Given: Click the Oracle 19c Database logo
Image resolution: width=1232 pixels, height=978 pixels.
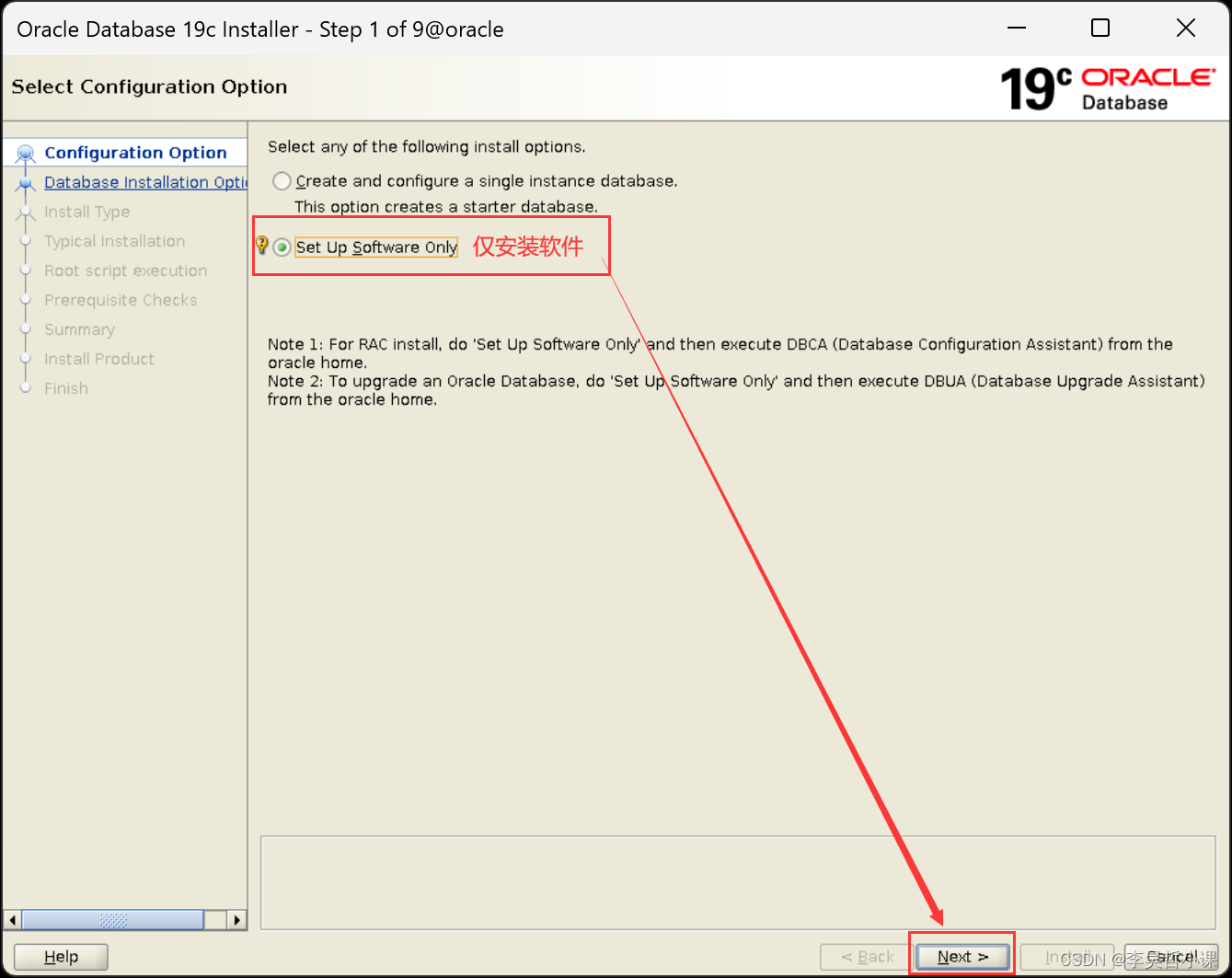Looking at the screenshot, I should click(1108, 88).
